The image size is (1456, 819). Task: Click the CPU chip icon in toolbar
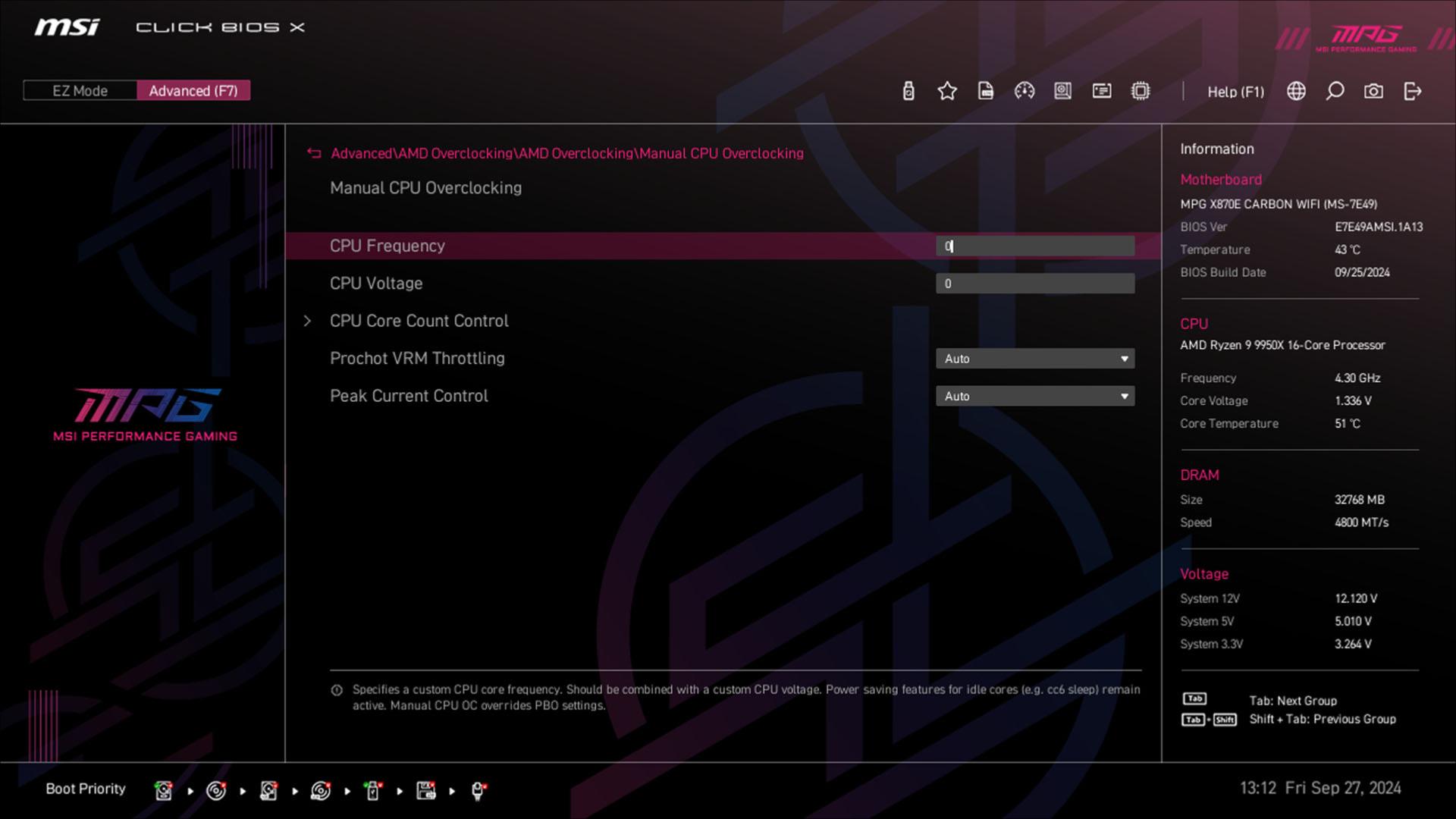1141,91
